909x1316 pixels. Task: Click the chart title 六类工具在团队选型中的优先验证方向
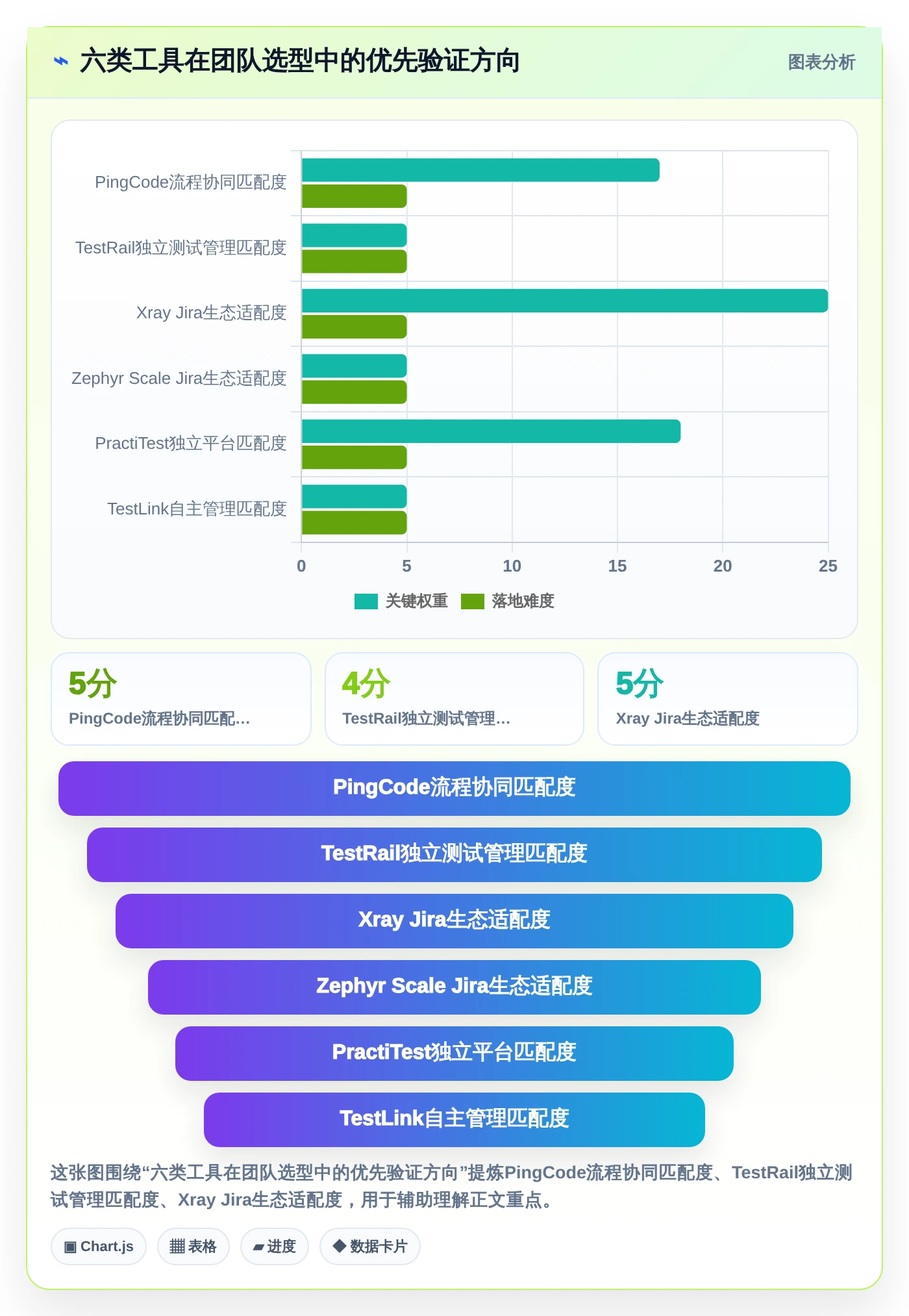299,62
